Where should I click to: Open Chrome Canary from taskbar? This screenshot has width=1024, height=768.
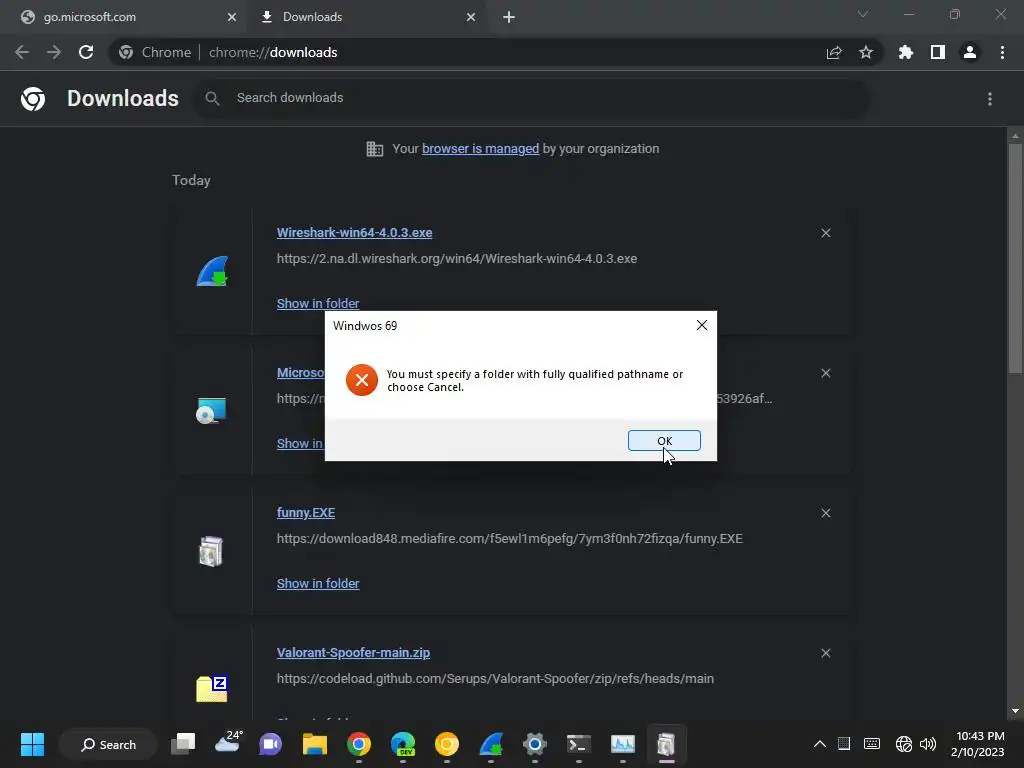[x=447, y=744]
